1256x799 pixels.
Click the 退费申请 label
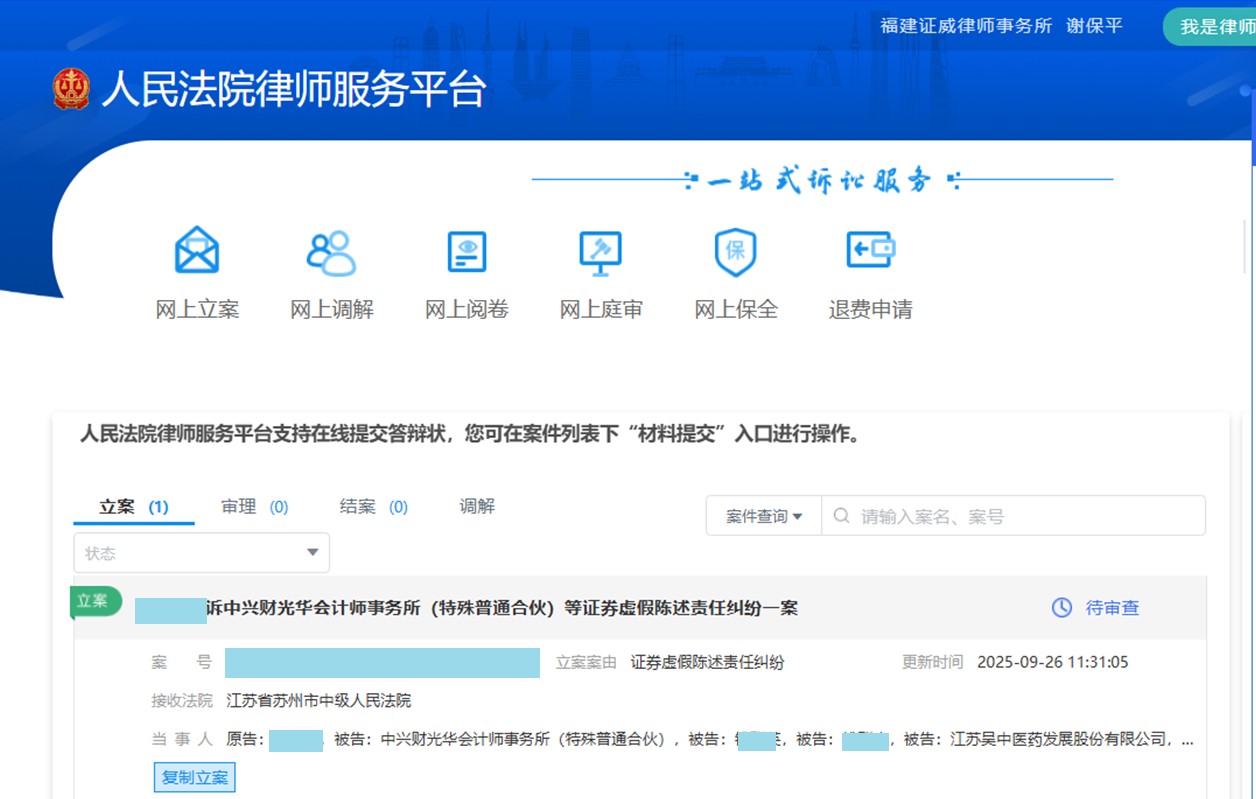(x=871, y=310)
